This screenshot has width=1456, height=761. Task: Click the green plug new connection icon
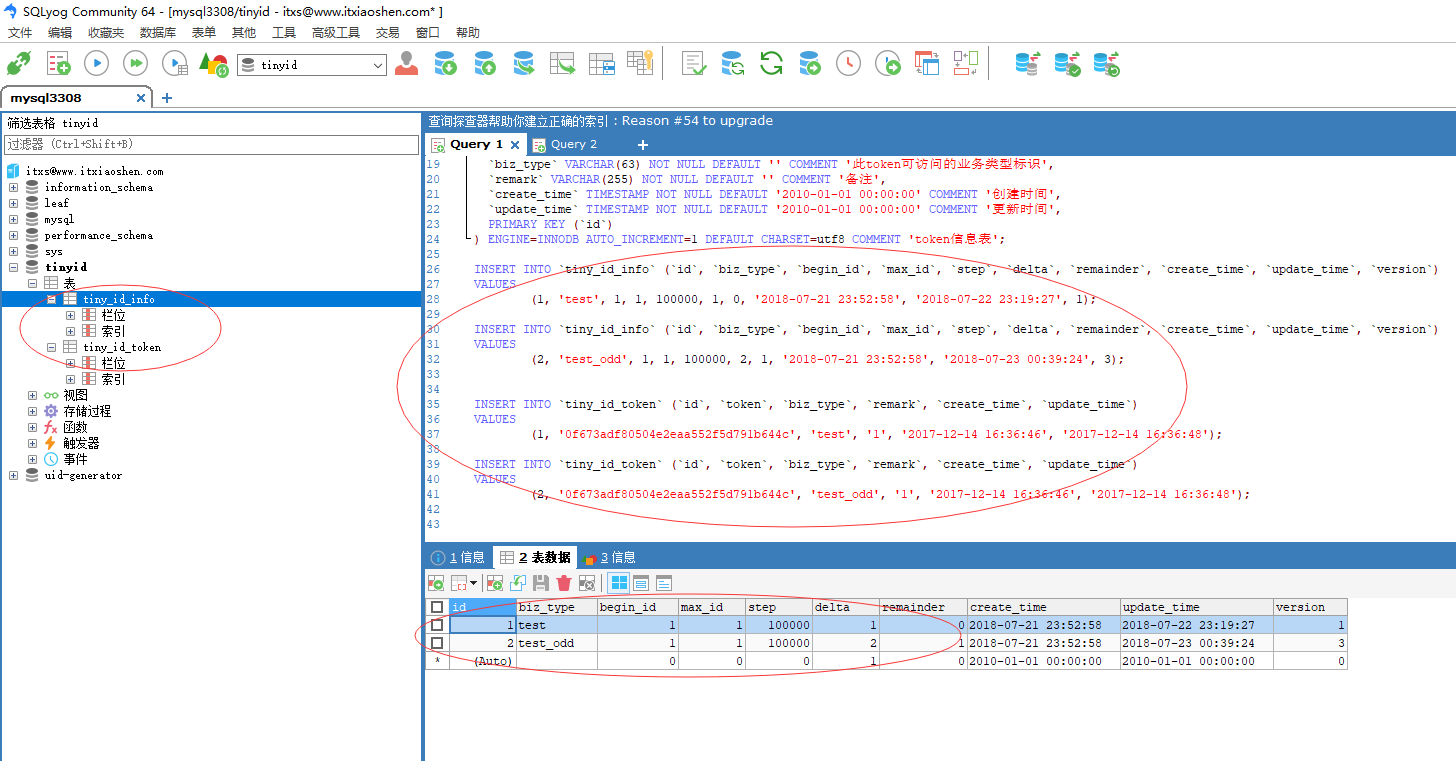pyautogui.click(x=18, y=64)
